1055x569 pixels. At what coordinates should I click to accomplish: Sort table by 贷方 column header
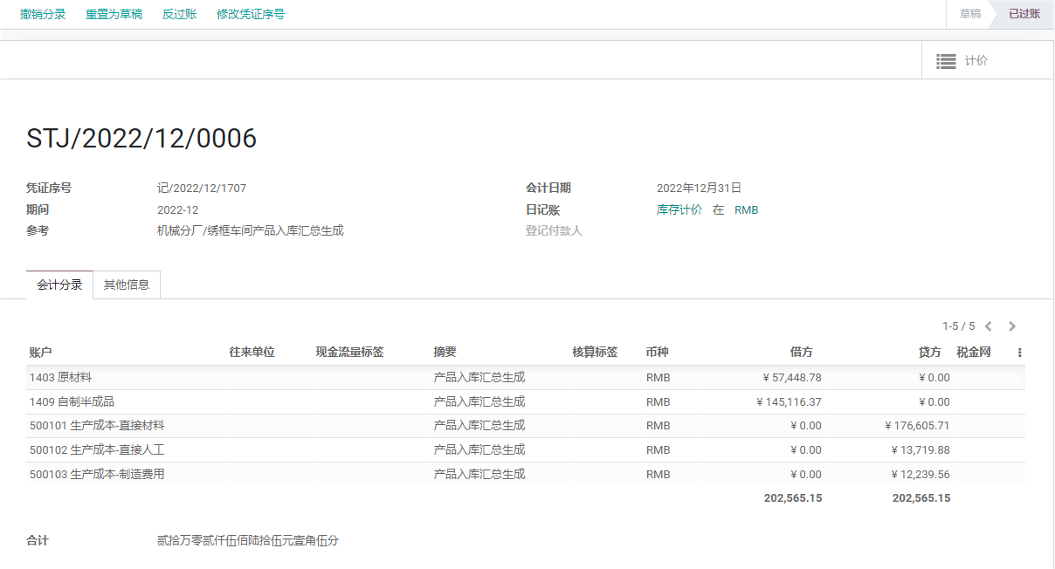pyautogui.click(x=929, y=352)
